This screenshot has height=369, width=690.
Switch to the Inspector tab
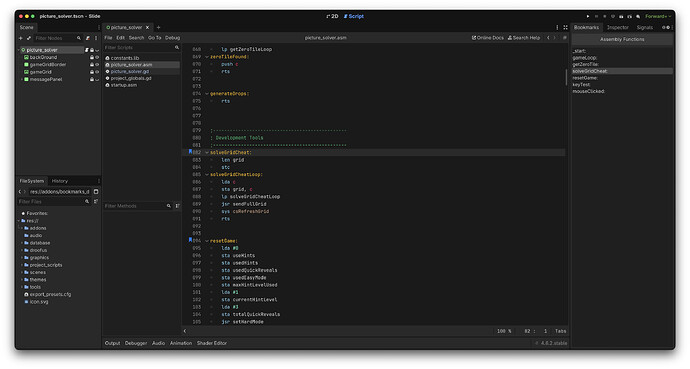[617, 27]
